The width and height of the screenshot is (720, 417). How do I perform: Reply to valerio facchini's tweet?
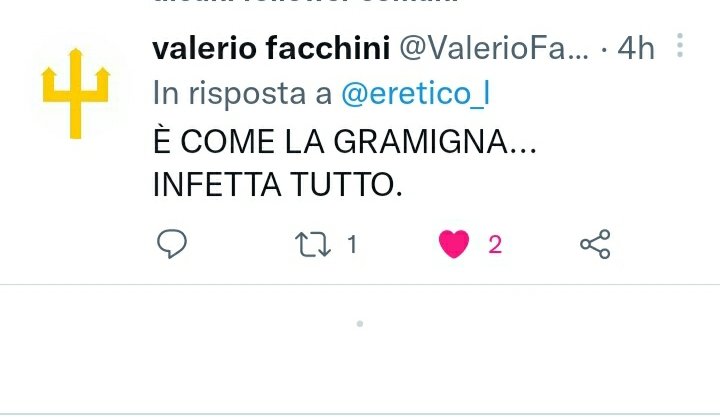(172, 244)
